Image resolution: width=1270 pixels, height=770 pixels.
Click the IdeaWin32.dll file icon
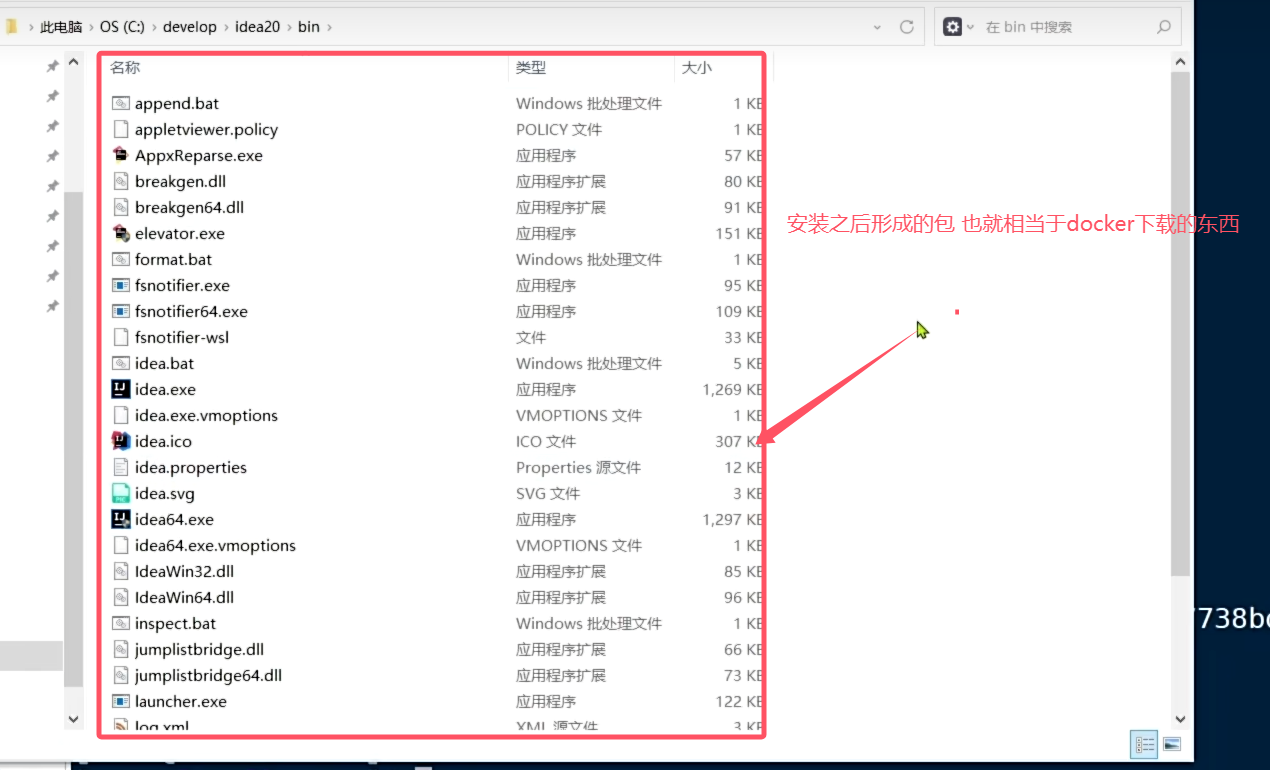[121, 571]
